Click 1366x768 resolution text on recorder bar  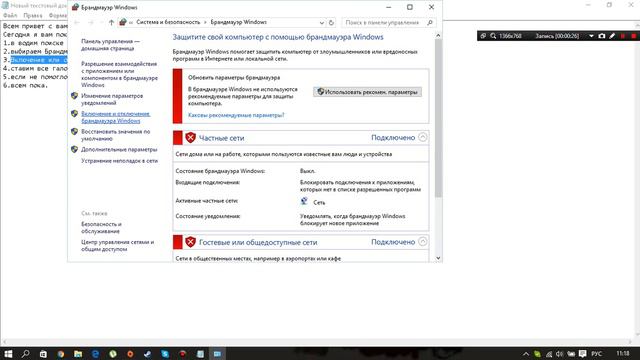point(510,36)
